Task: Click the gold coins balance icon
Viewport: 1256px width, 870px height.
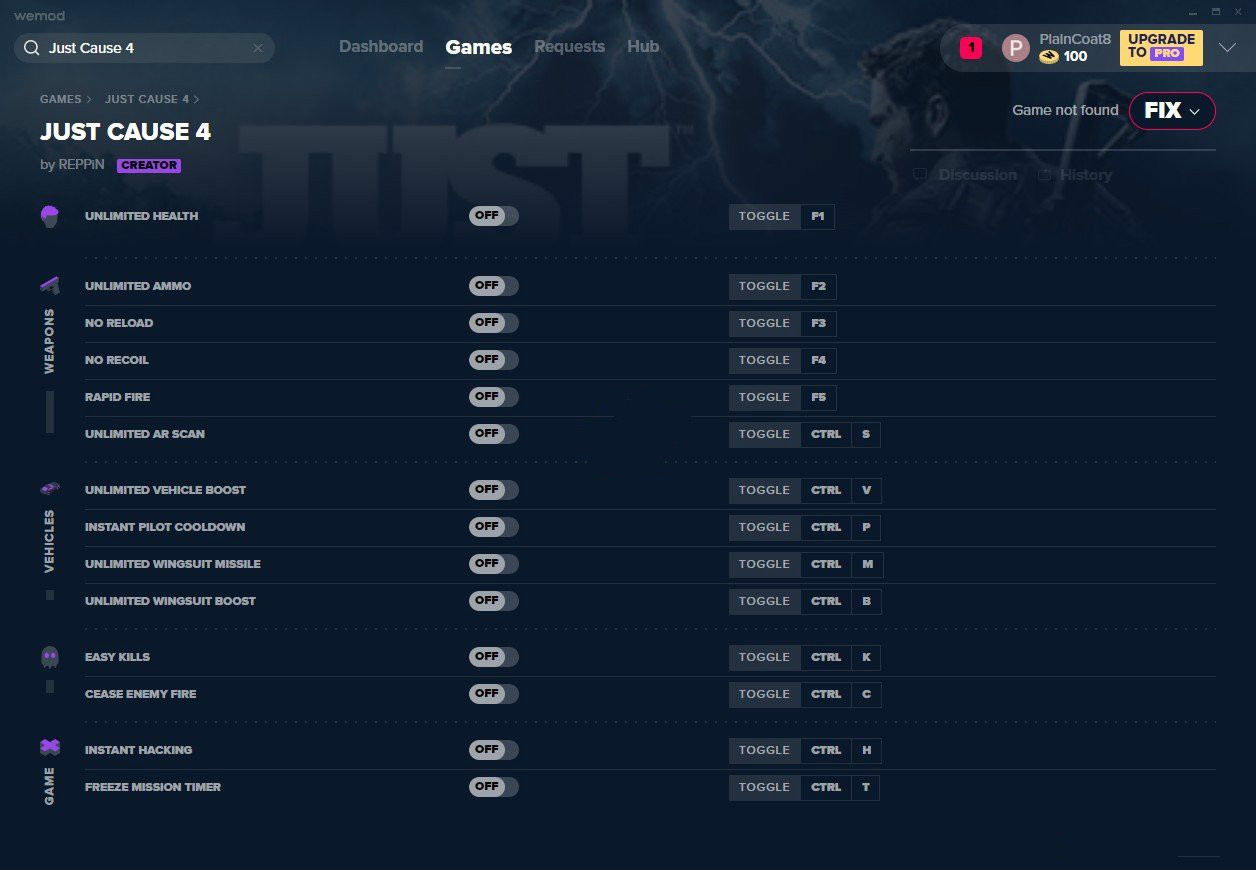Action: [1048, 57]
